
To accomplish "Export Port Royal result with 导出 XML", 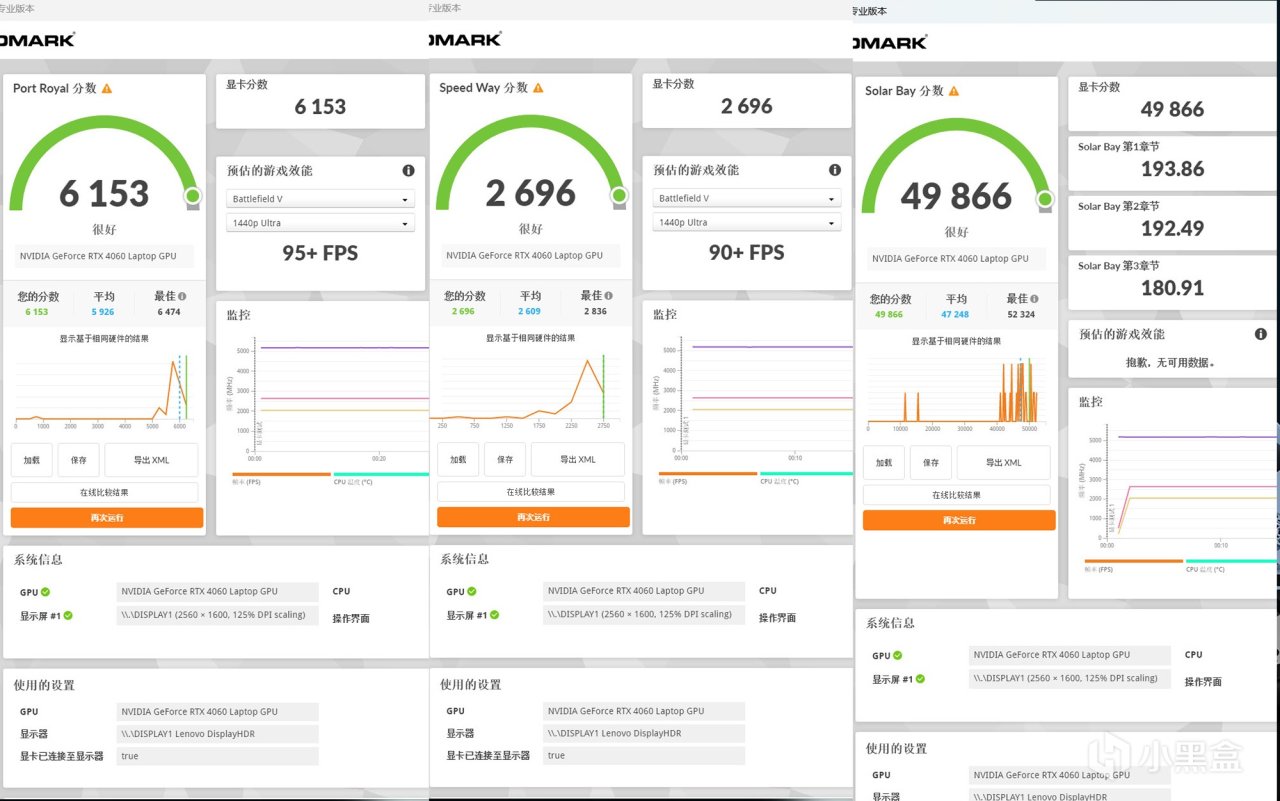I will (151, 460).
